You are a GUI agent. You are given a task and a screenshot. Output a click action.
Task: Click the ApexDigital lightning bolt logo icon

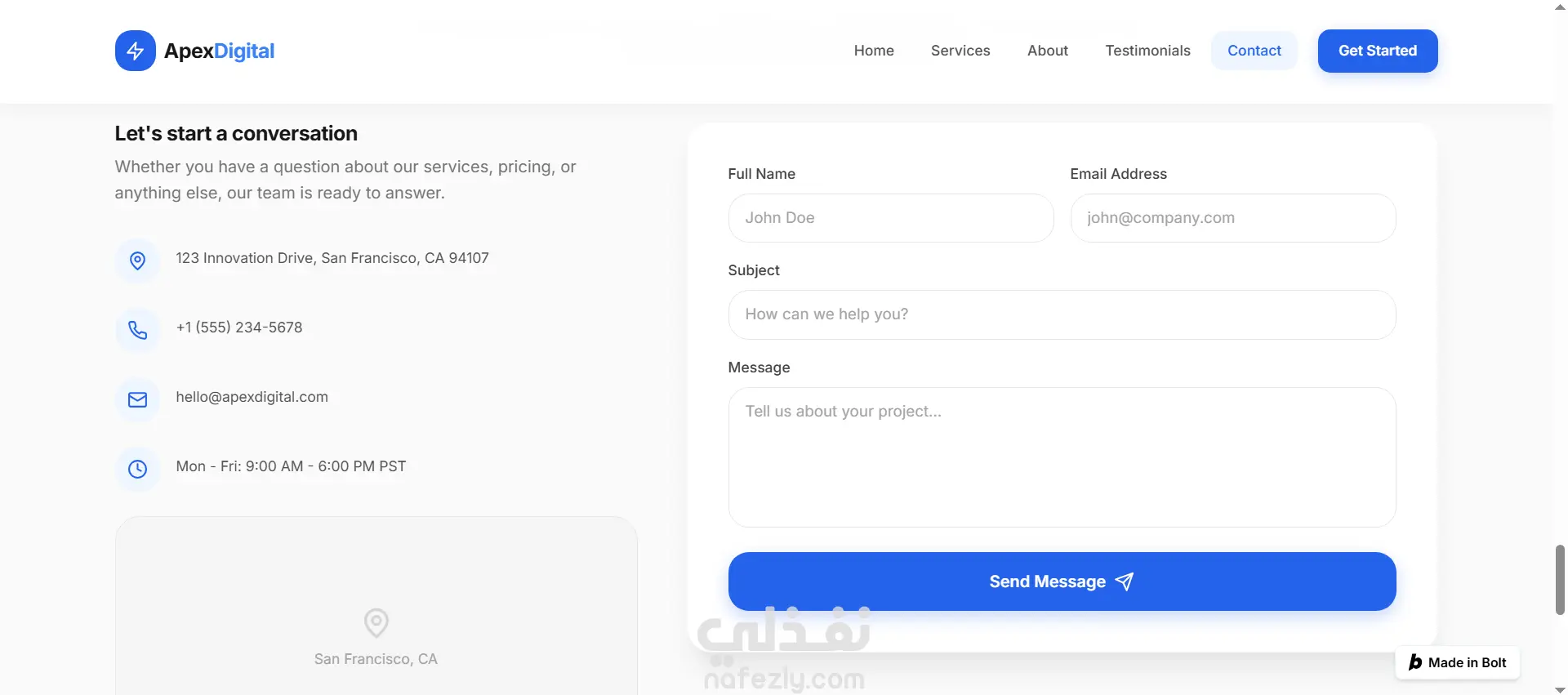coord(135,51)
